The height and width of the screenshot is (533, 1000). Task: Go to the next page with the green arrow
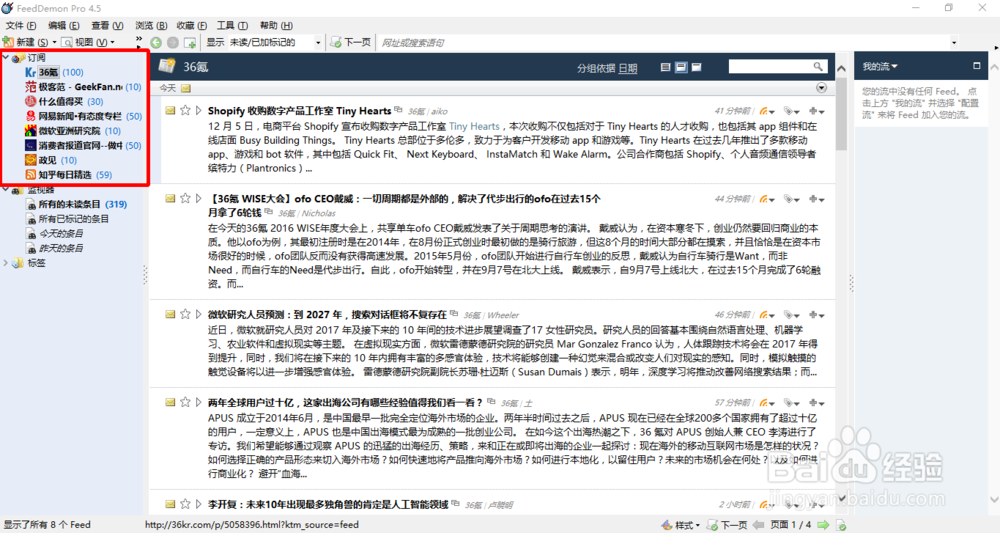tap(823, 525)
